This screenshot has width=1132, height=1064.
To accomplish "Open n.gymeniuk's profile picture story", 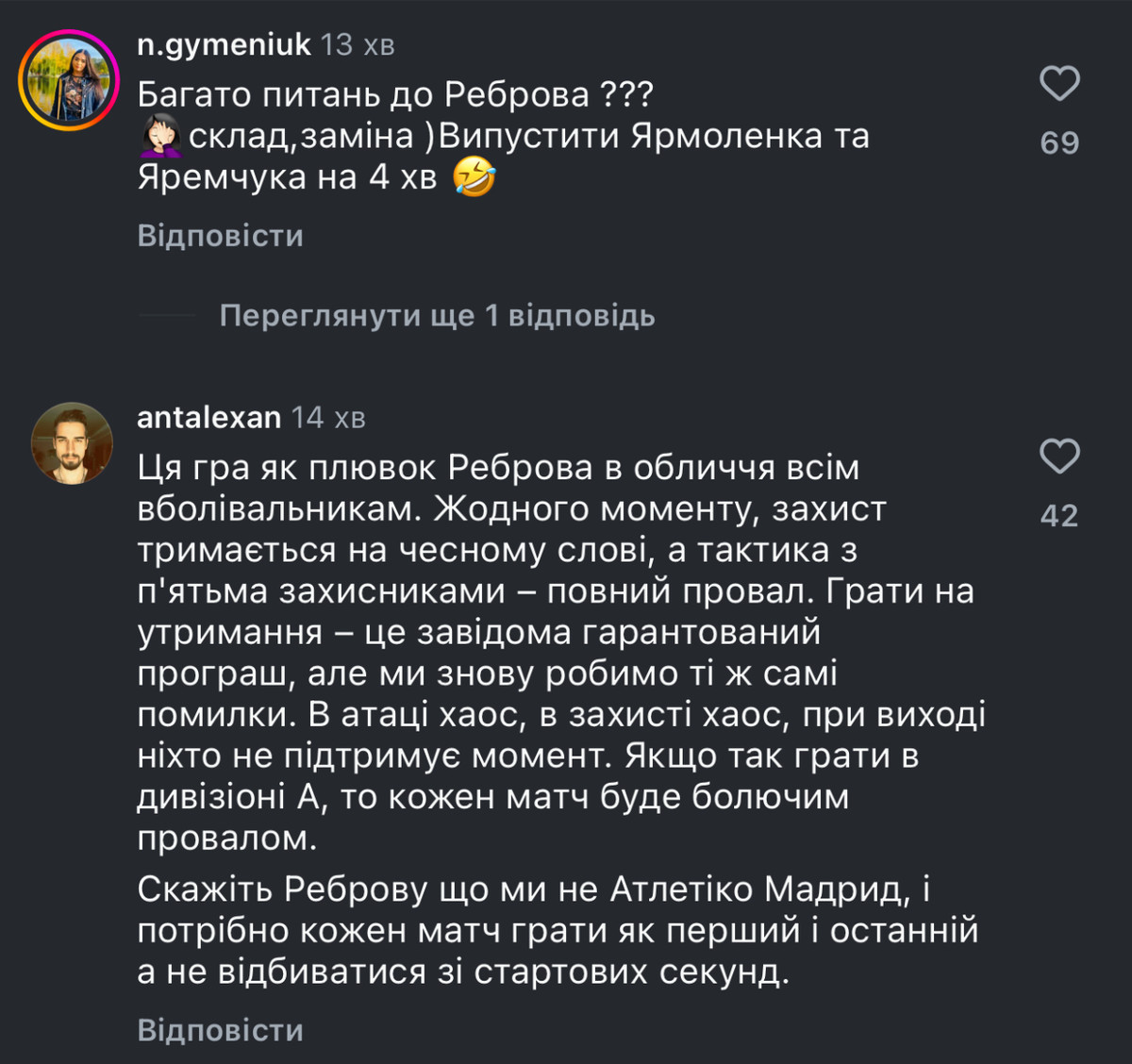I will point(69,79).
